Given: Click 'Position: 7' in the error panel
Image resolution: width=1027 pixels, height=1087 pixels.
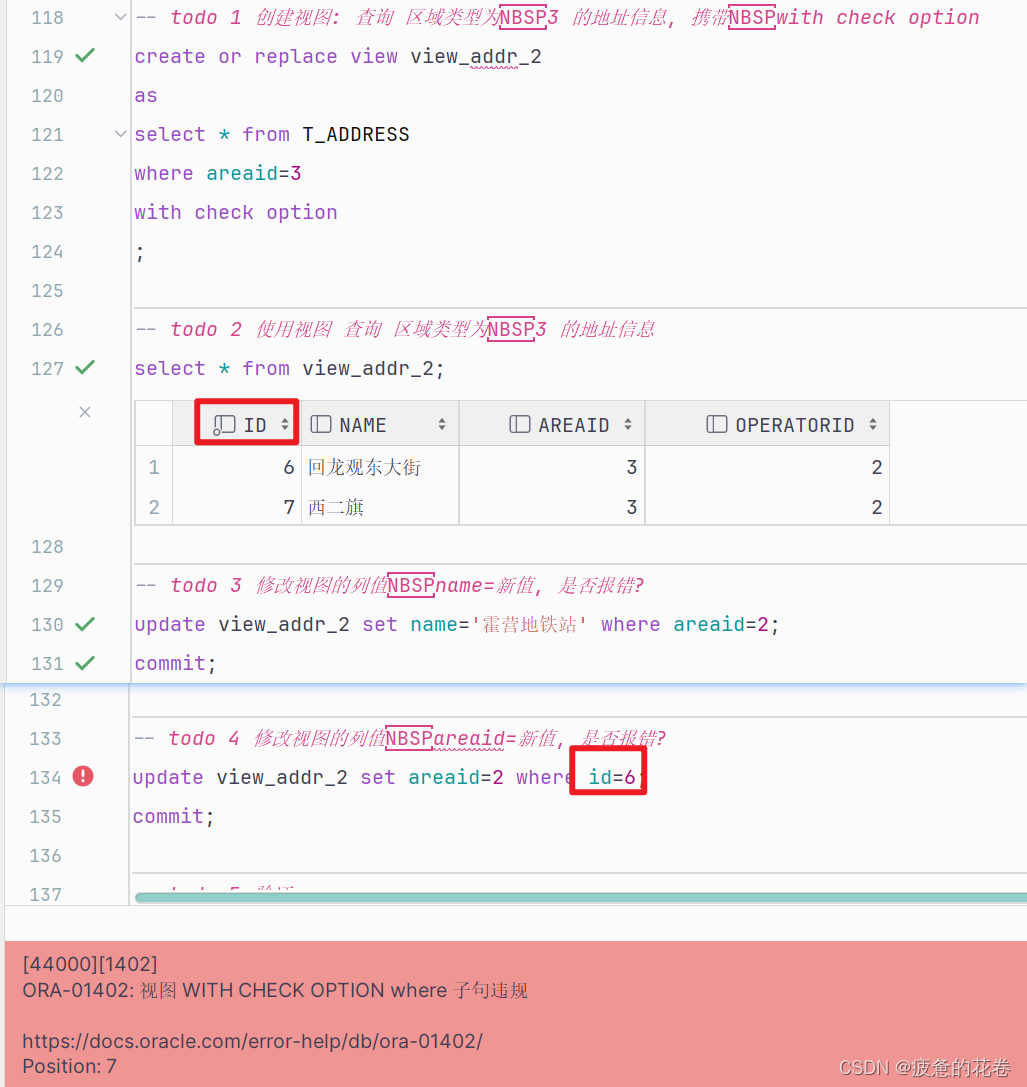Looking at the screenshot, I should click(69, 1066).
